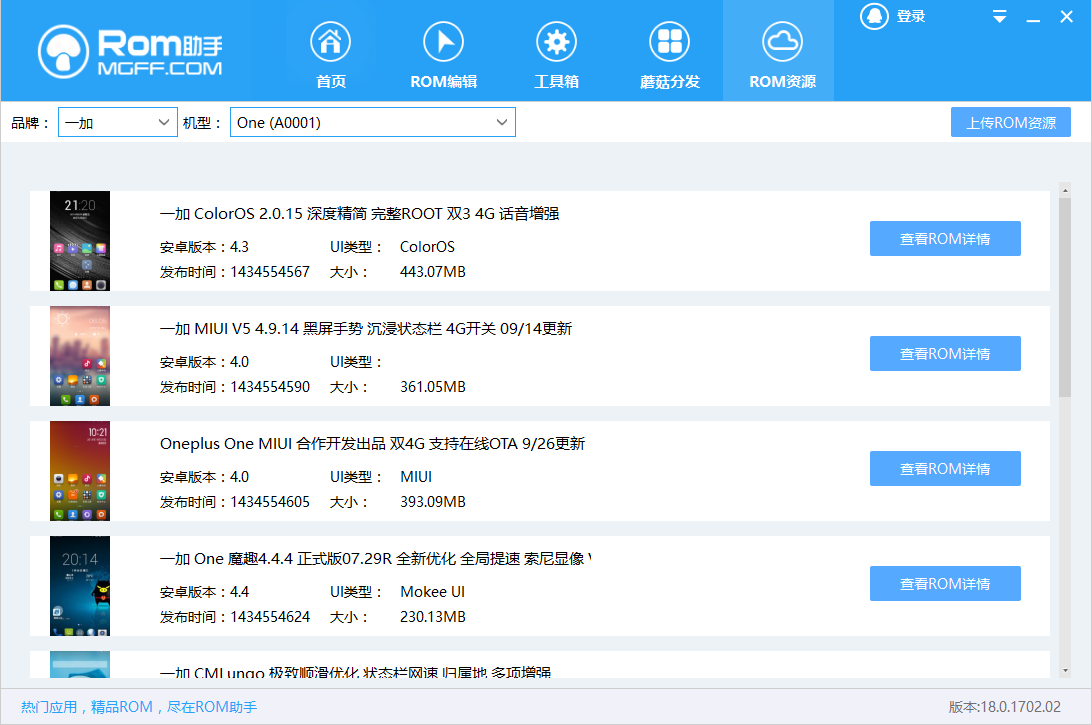View ROM details for 魔趣4.4.4 ROM
Image resolution: width=1092 pixels, height=725 pixels.
[x=945, y=584]
